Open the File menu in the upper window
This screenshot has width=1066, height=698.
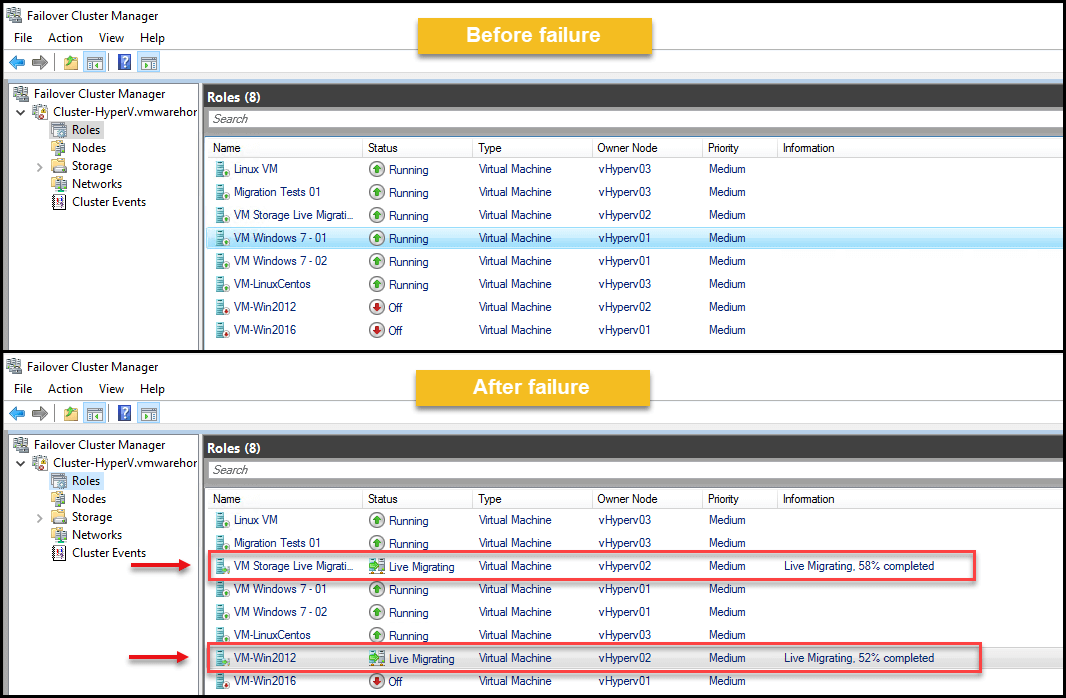coord(23,38)
